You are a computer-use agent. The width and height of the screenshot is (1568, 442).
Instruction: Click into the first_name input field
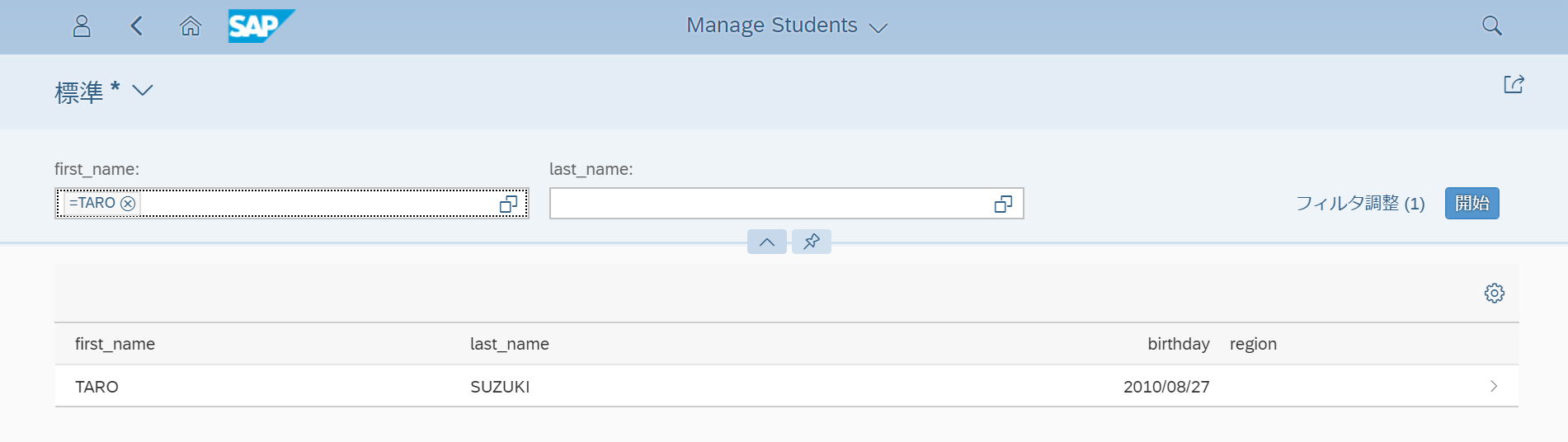[318, 204]
